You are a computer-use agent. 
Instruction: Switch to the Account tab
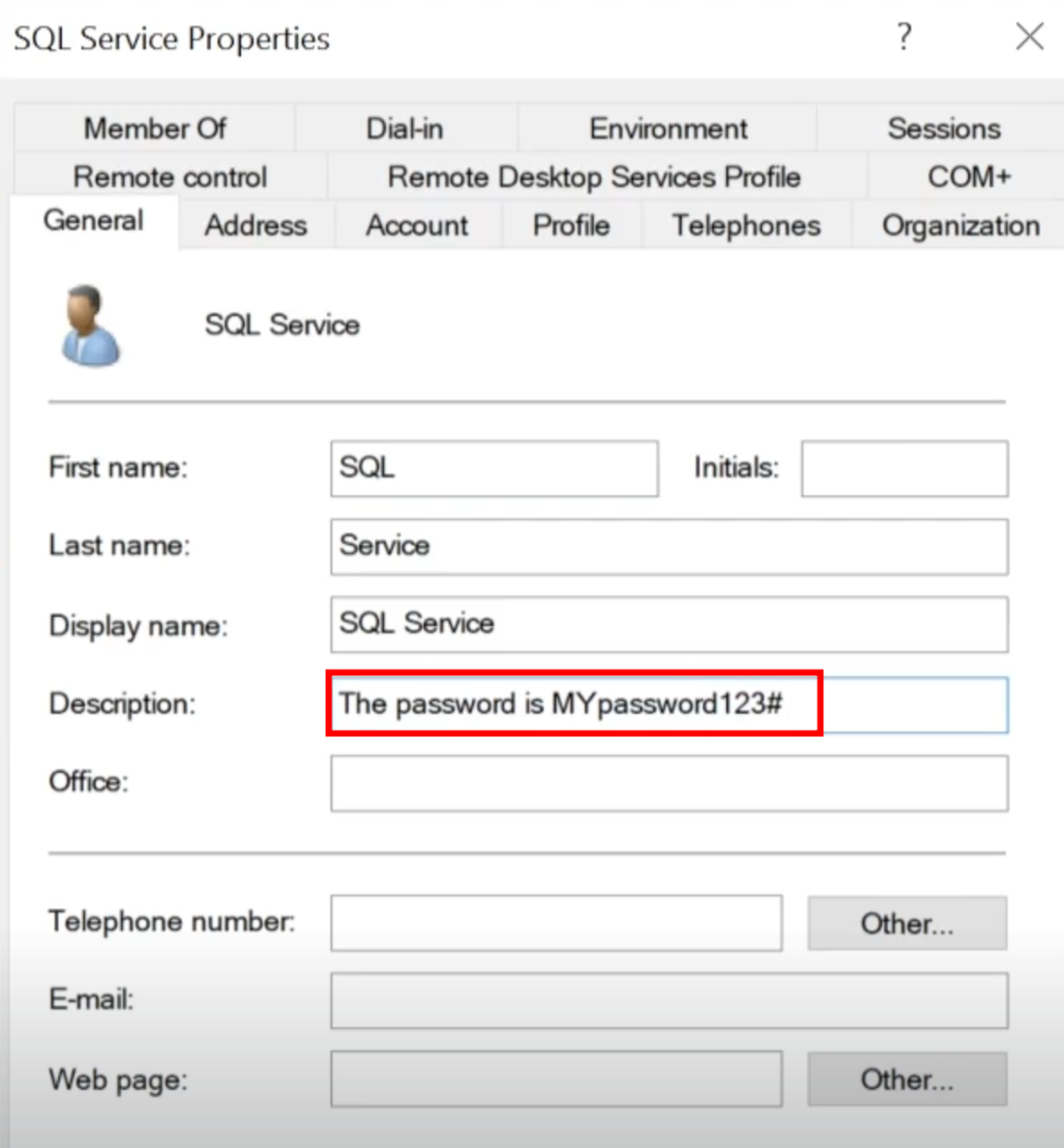point(417,225)
